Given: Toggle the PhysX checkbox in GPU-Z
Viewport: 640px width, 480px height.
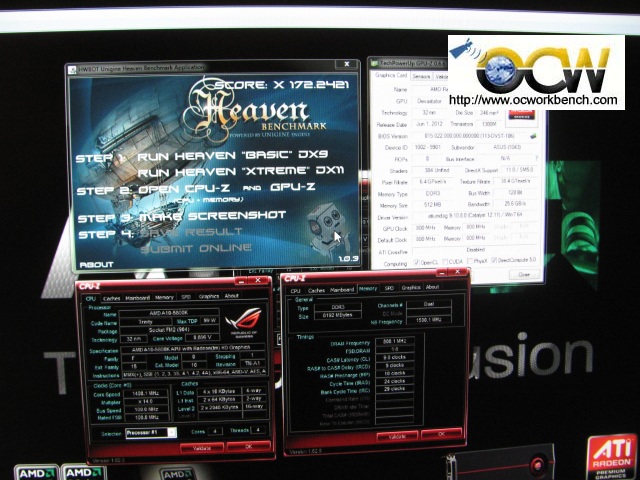Looking at the screenshot, I should click(470, 261).
